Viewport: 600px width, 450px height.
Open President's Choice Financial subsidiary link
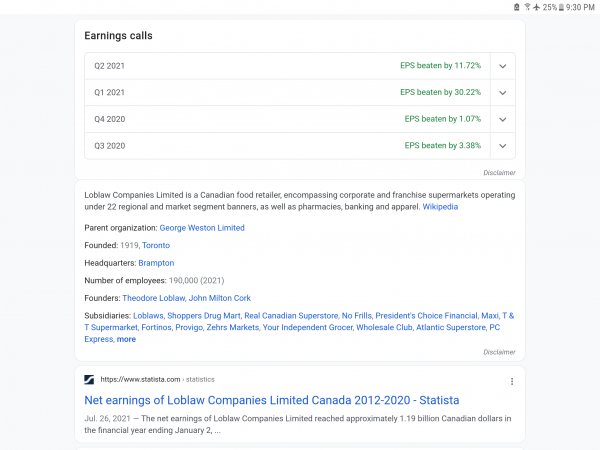pos(426,316)
